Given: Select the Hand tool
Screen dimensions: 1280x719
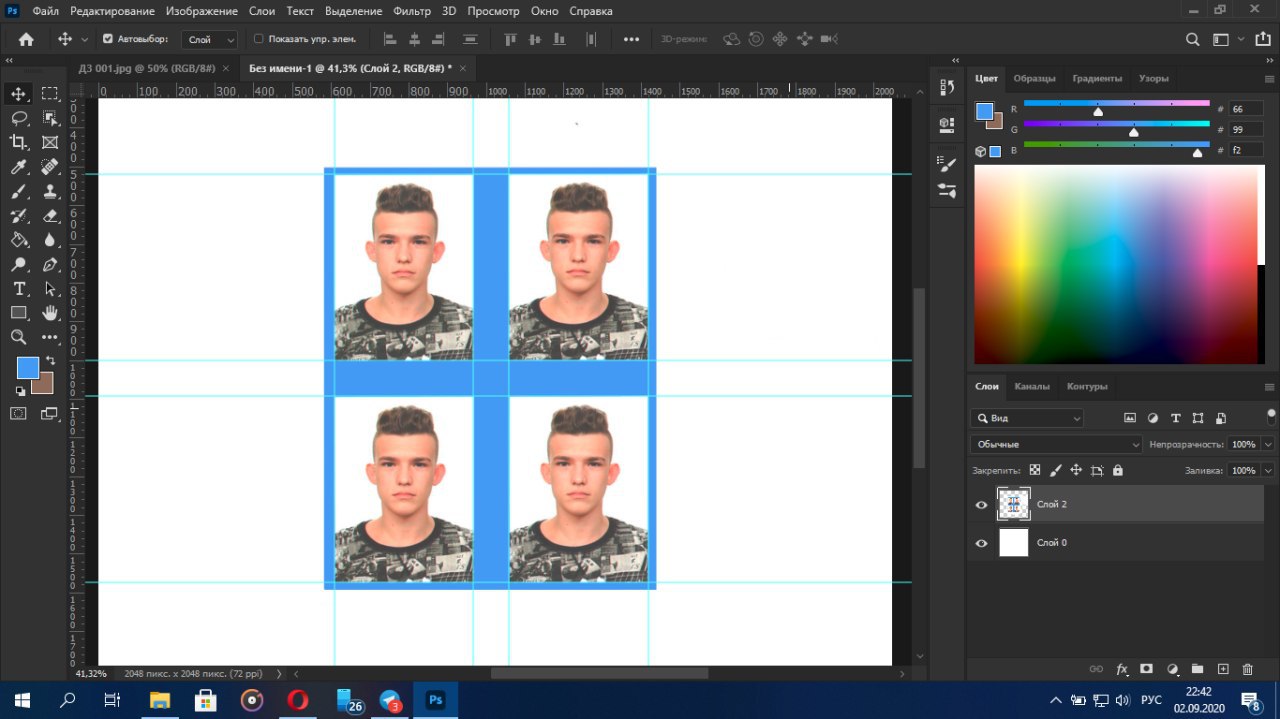Looking at the screenshot, I should tap(50, 313).
